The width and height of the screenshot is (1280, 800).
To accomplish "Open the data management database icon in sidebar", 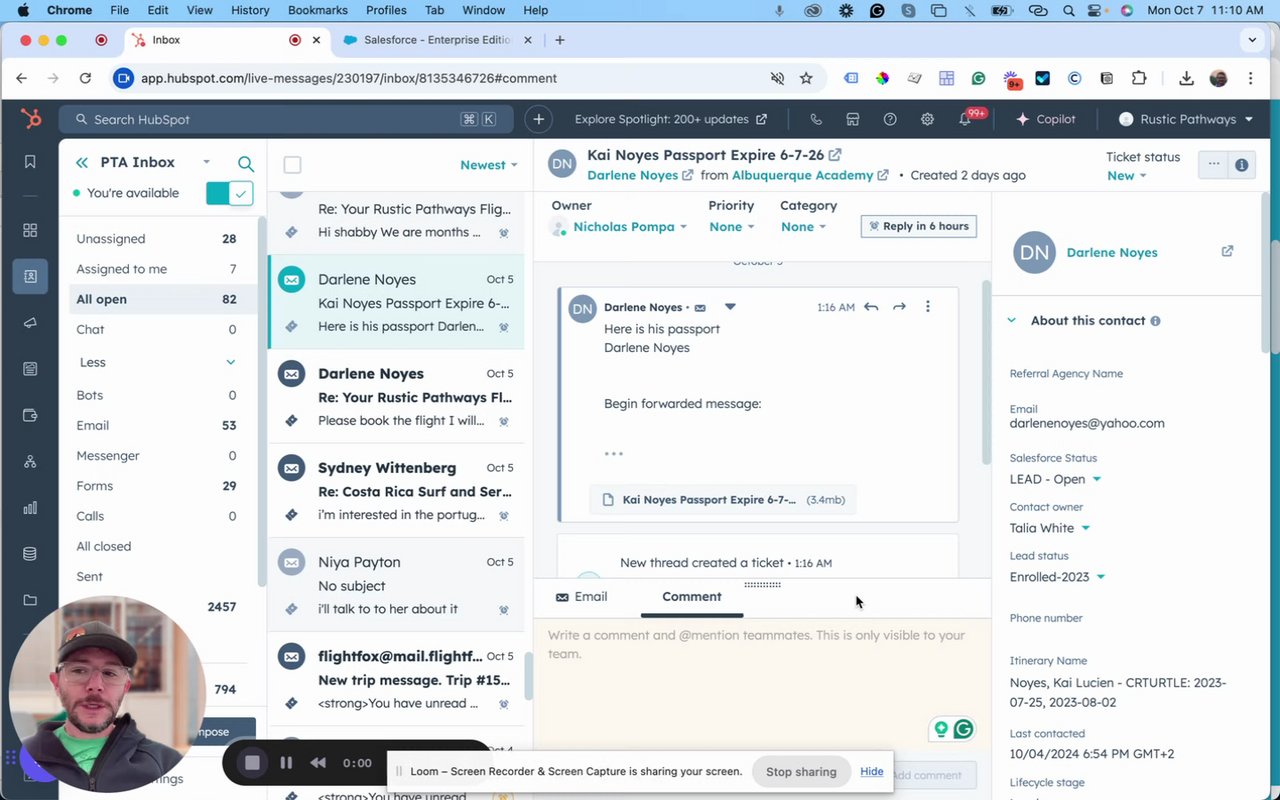I will [30, 553].
